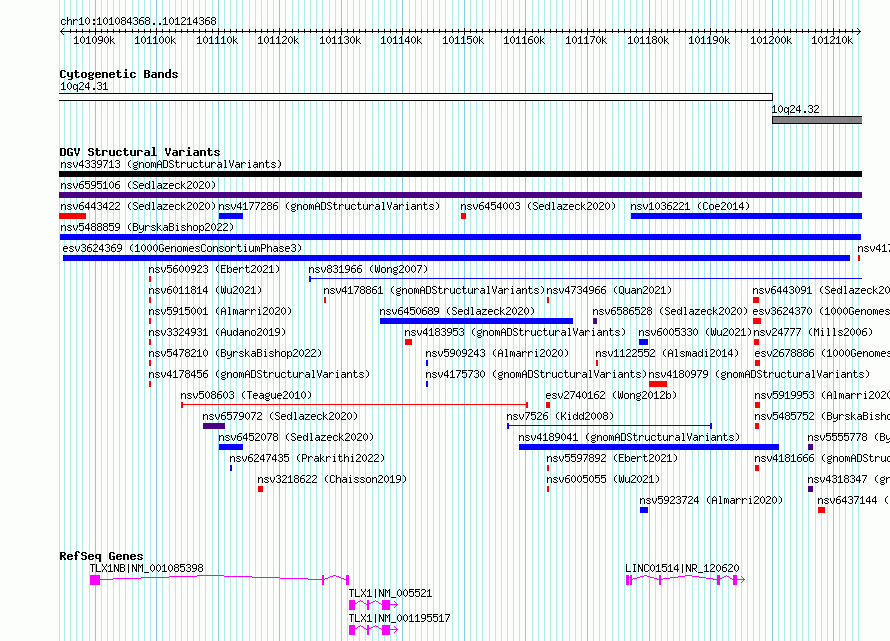This screenshot has height=641, width=890.
Task: Open TLX1 NM_001195517 gene label
Action: 400,618
